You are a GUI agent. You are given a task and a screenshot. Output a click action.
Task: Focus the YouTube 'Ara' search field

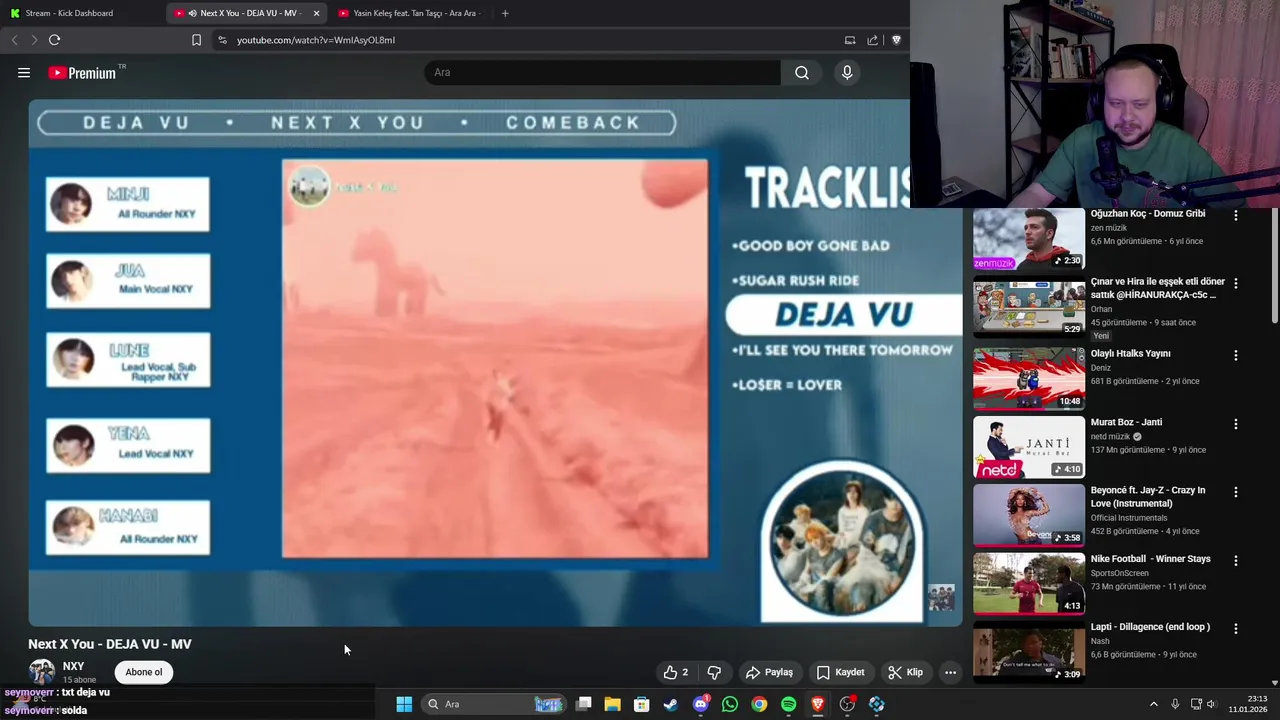tap(603, 72)
